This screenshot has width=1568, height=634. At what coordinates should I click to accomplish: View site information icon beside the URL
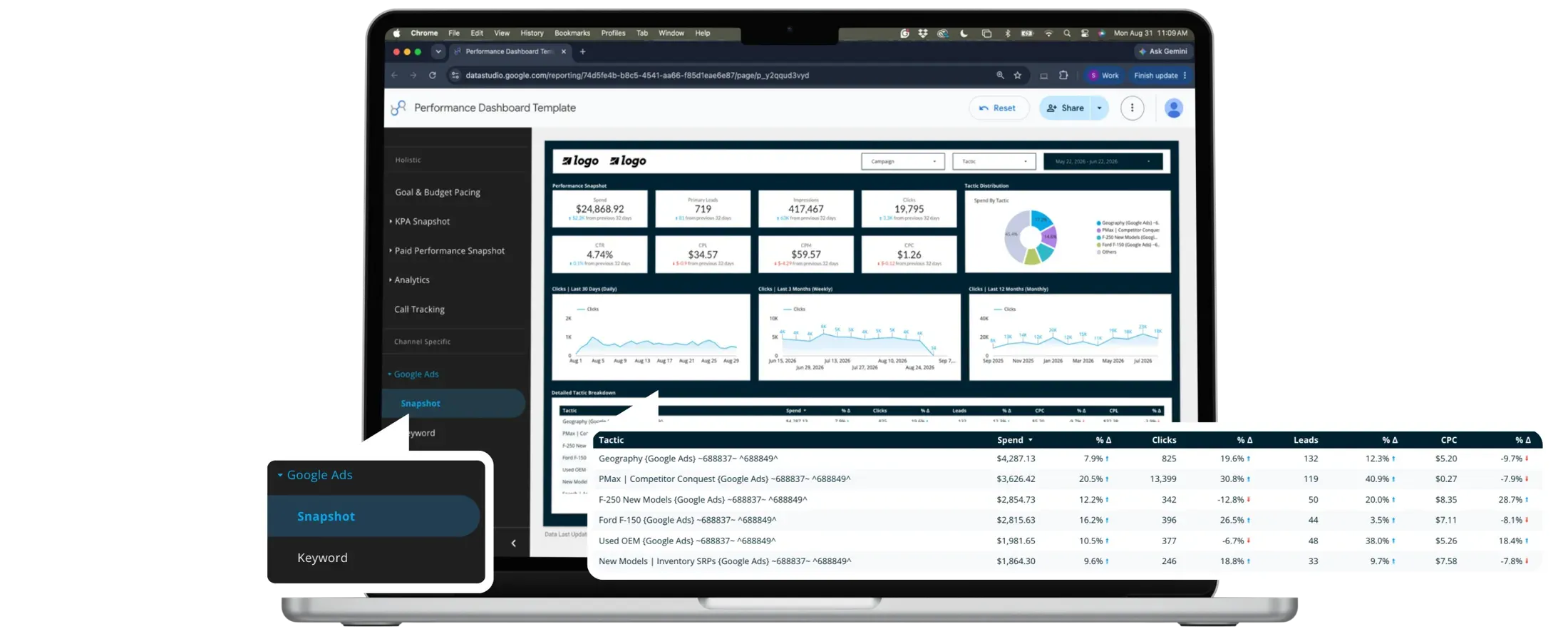click(455, 75)
